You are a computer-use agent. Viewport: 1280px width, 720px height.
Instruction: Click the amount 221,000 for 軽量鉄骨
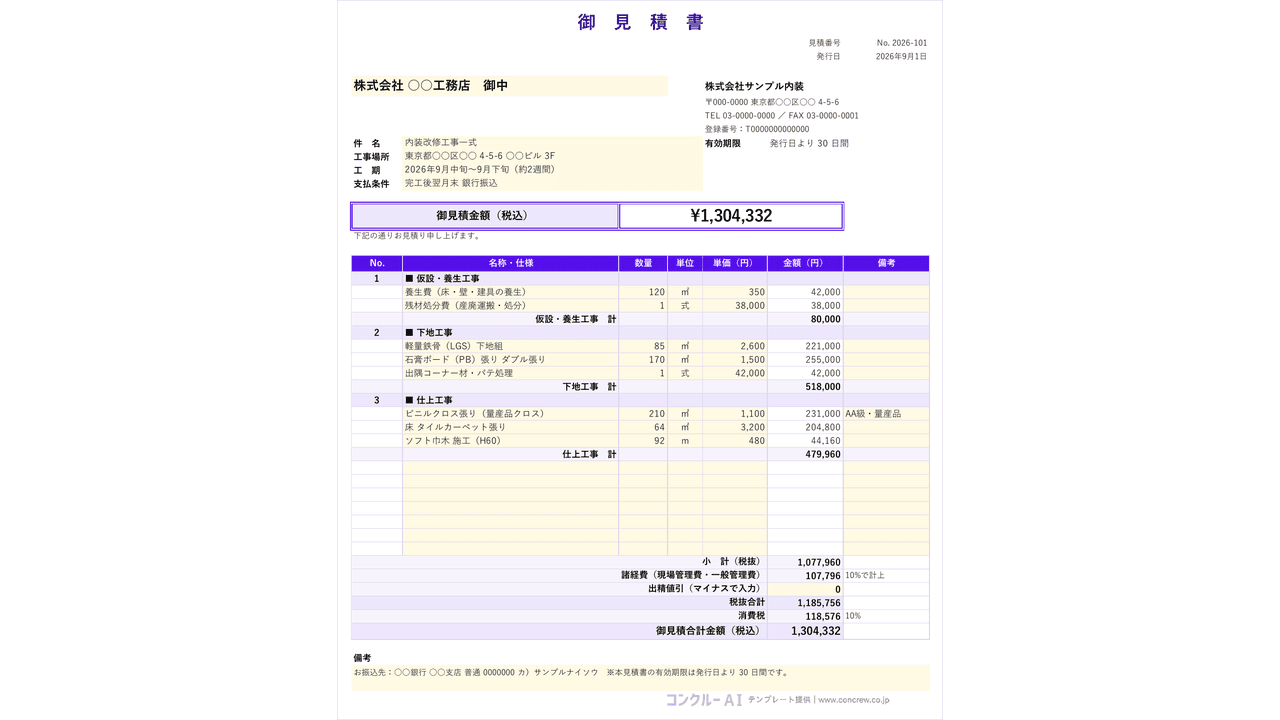point(805,346)
